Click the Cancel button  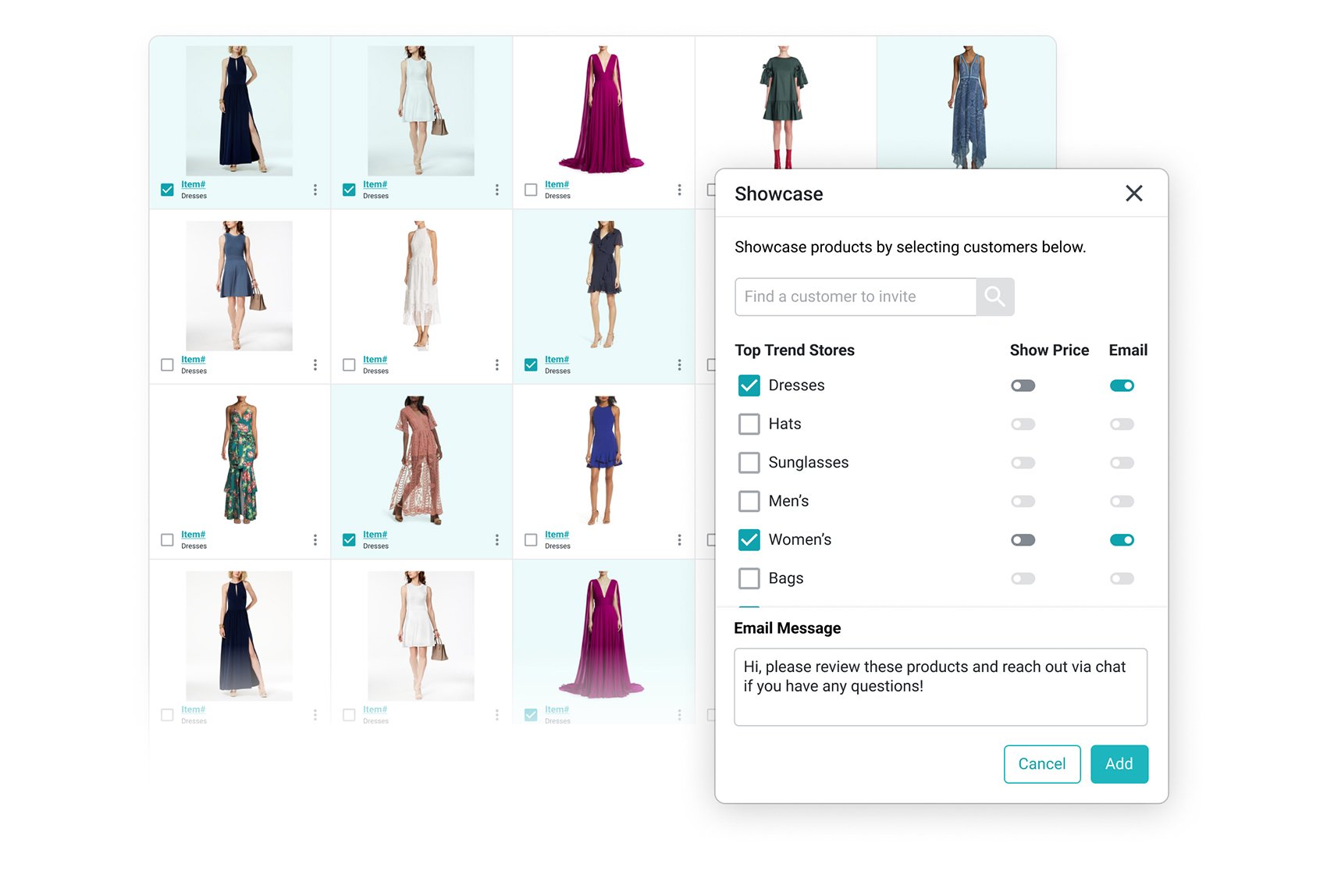pyautogui.click(x=1041, y=764)
